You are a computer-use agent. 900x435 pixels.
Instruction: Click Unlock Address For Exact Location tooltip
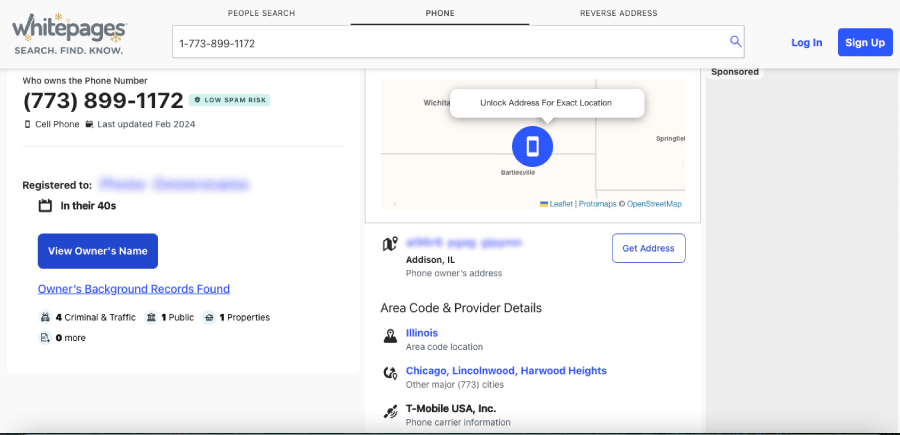[x=546, y=103]
